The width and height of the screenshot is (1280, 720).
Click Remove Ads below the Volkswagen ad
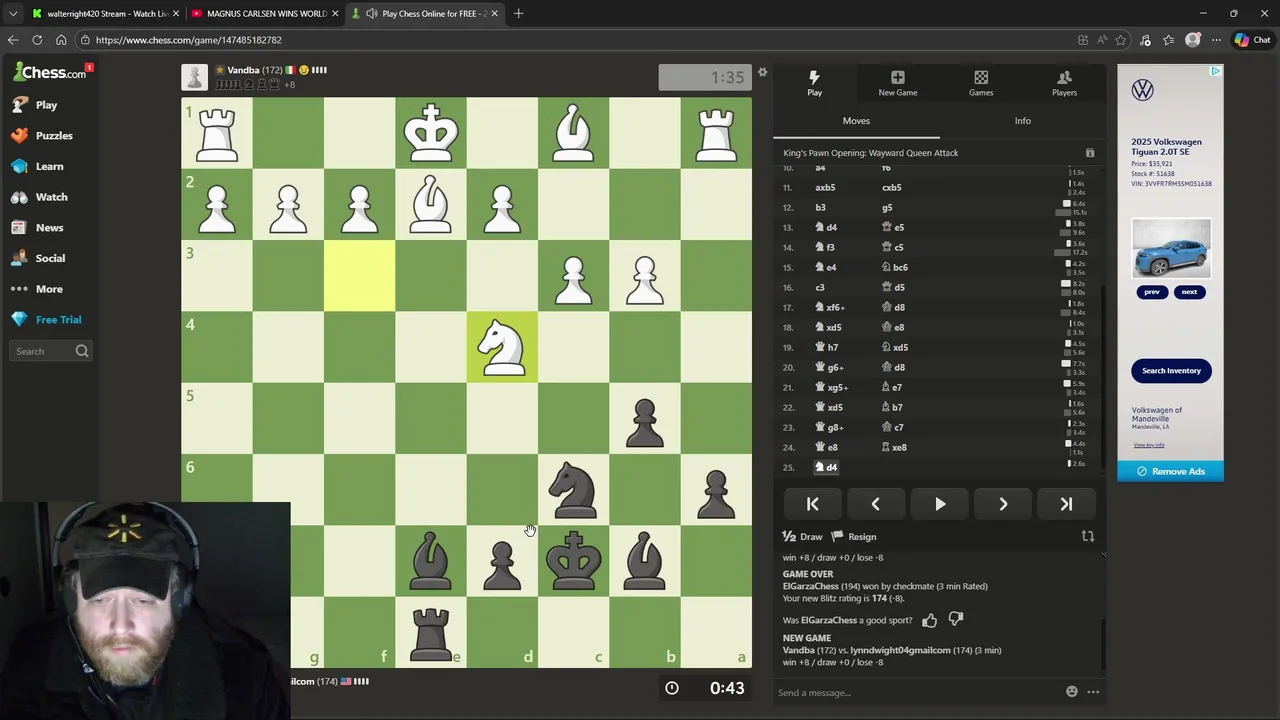click(1170, 471)
